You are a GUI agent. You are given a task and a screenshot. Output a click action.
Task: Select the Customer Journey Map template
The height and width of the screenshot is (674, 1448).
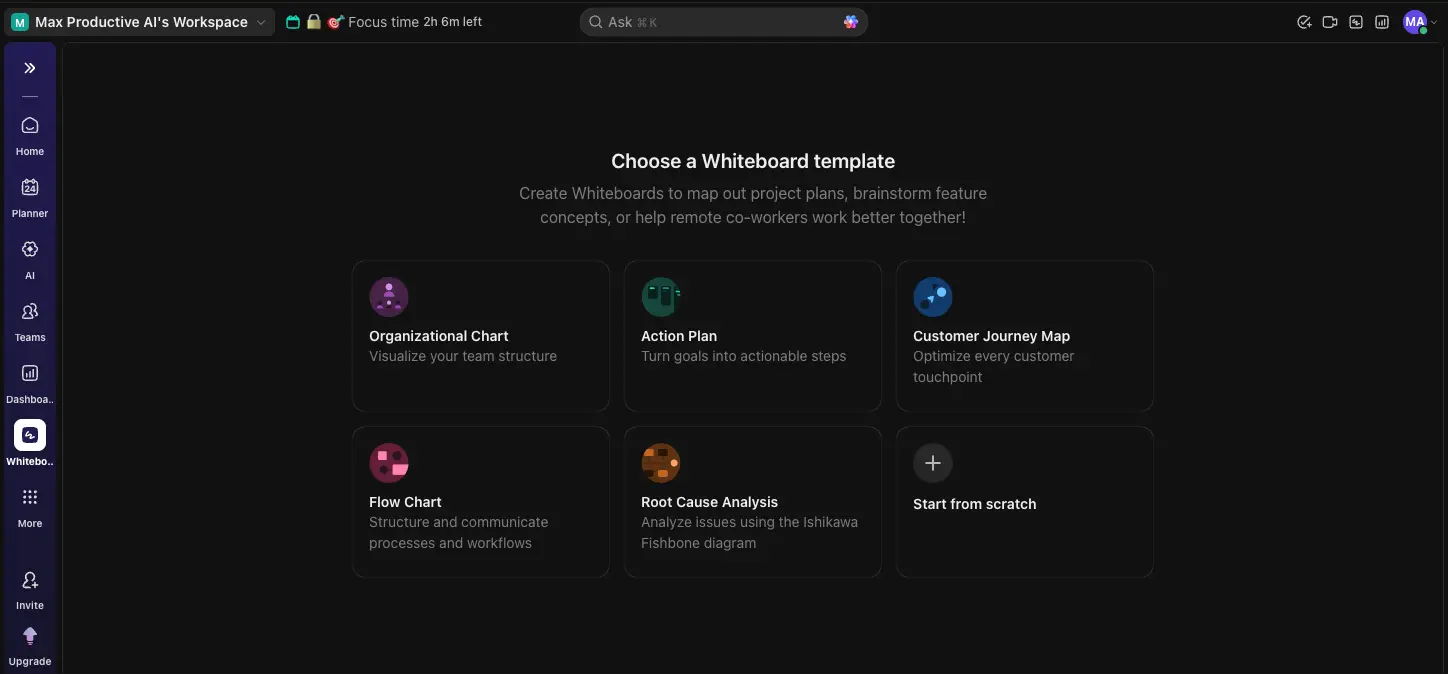(x=1024, y=336)
